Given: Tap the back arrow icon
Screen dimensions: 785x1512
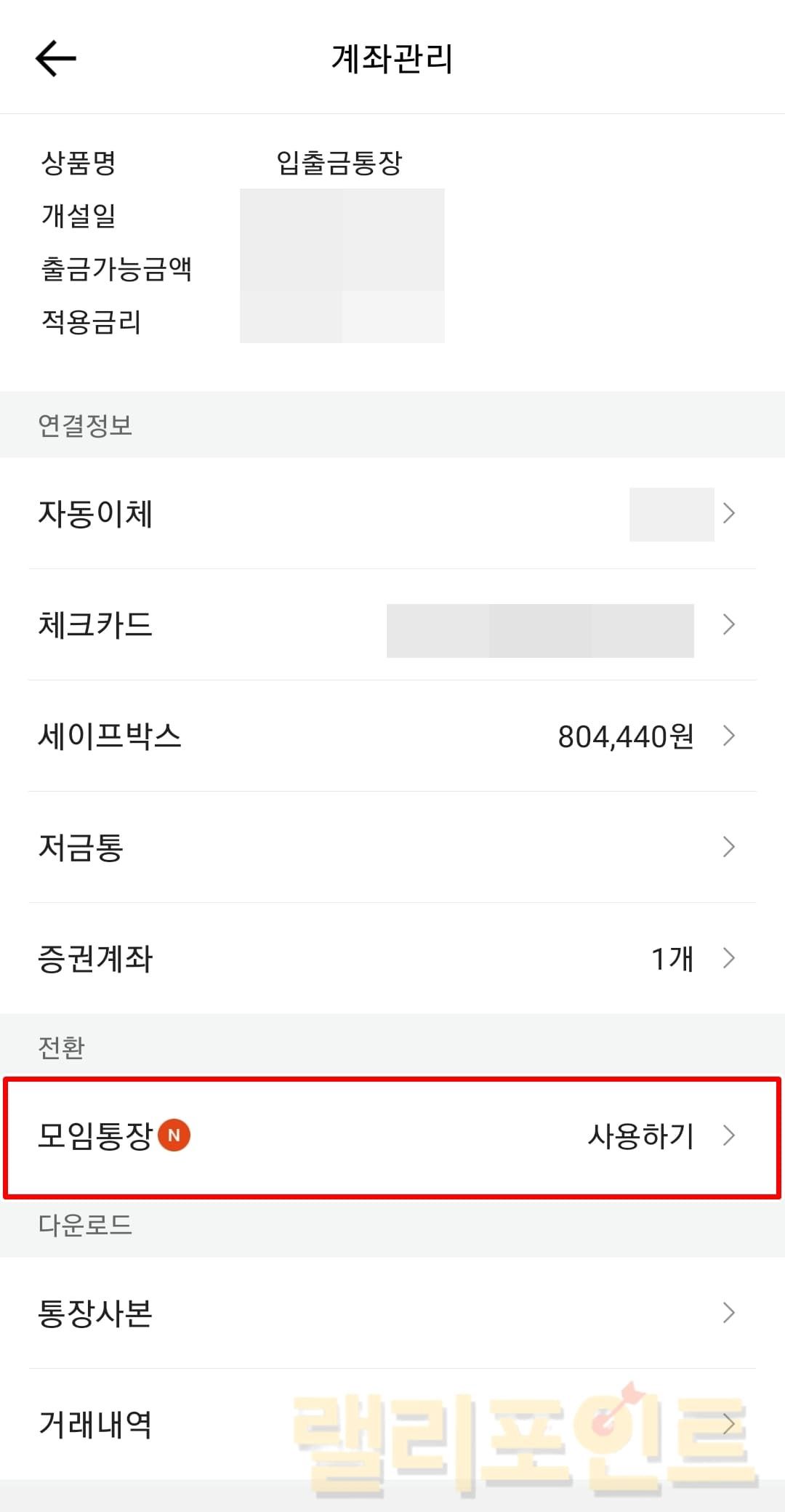Looking at the screenshot, I should [55, 58].
